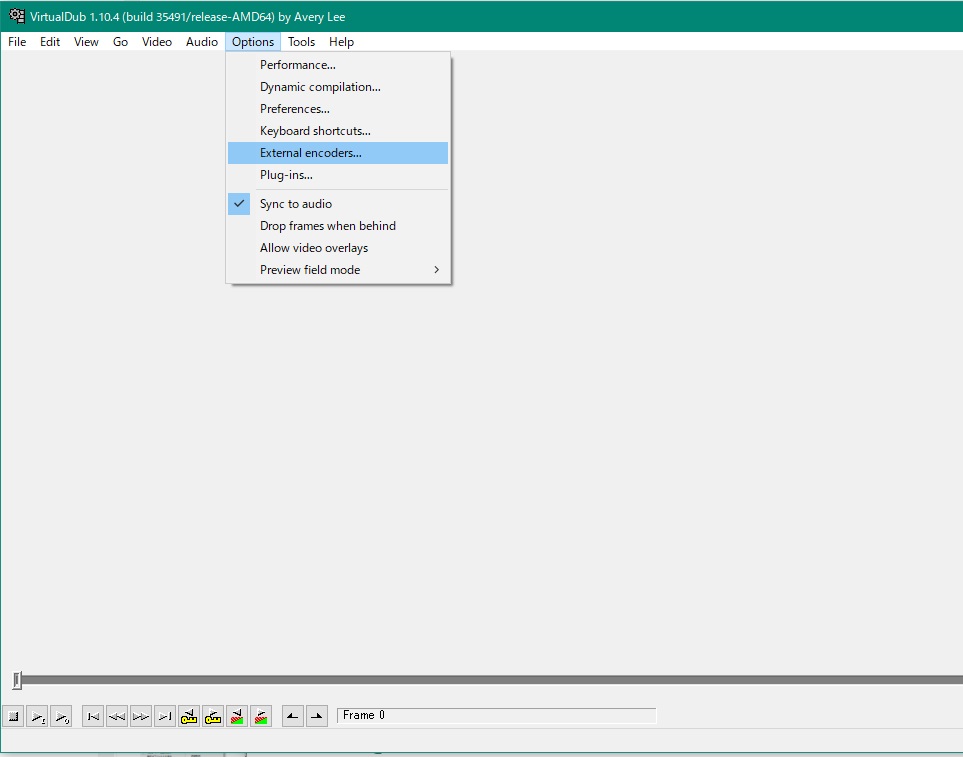Choose Performance... from Options menu
Screen dimensions: 963x757
338,65
